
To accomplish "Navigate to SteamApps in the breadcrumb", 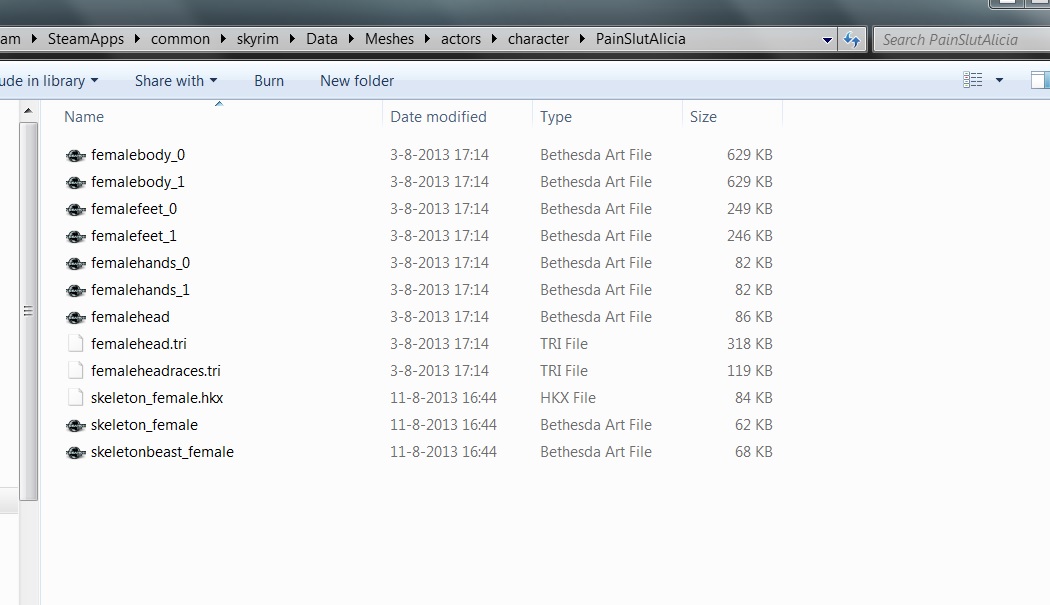I will pyautogui.click(x=86, y=39).
